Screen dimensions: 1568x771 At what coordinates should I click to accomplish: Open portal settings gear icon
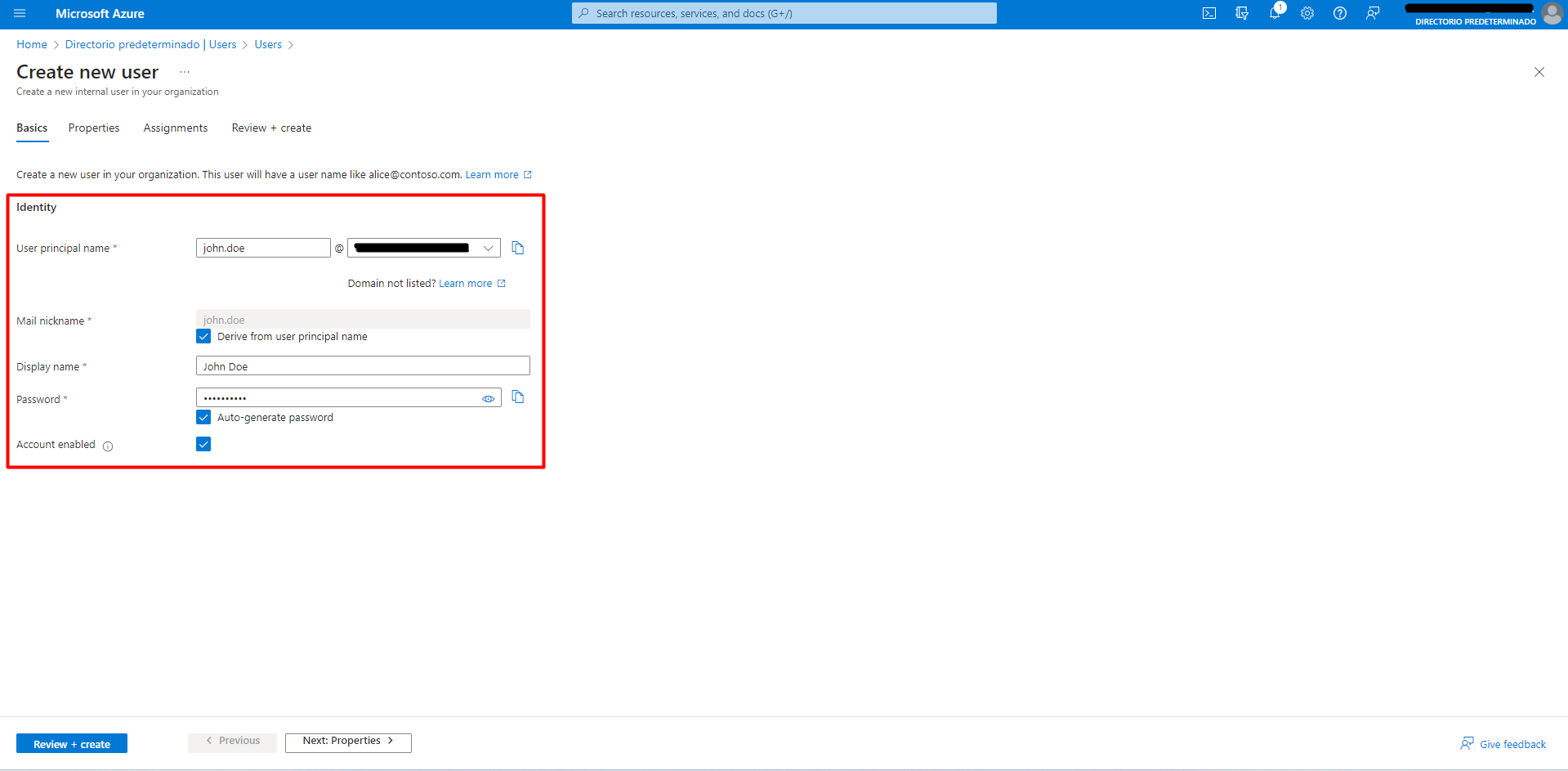1307,13
